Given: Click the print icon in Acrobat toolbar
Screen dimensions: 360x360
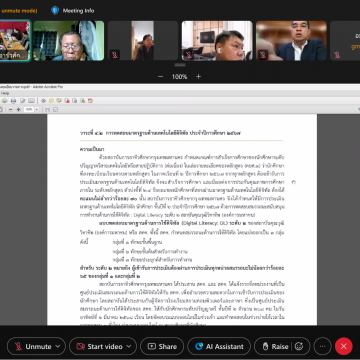Looking at the screenshot, I should [13, 101].
